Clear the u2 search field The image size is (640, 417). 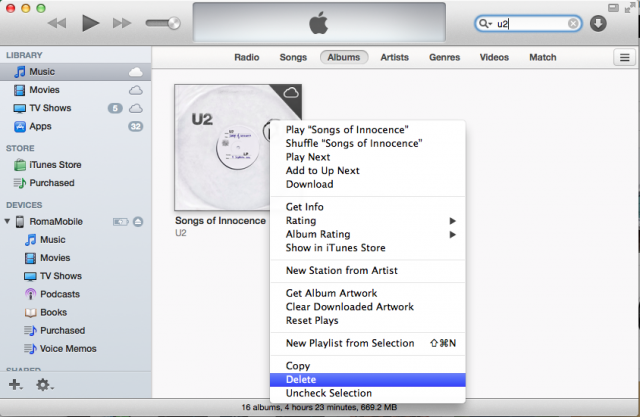[x=573, y=24]
